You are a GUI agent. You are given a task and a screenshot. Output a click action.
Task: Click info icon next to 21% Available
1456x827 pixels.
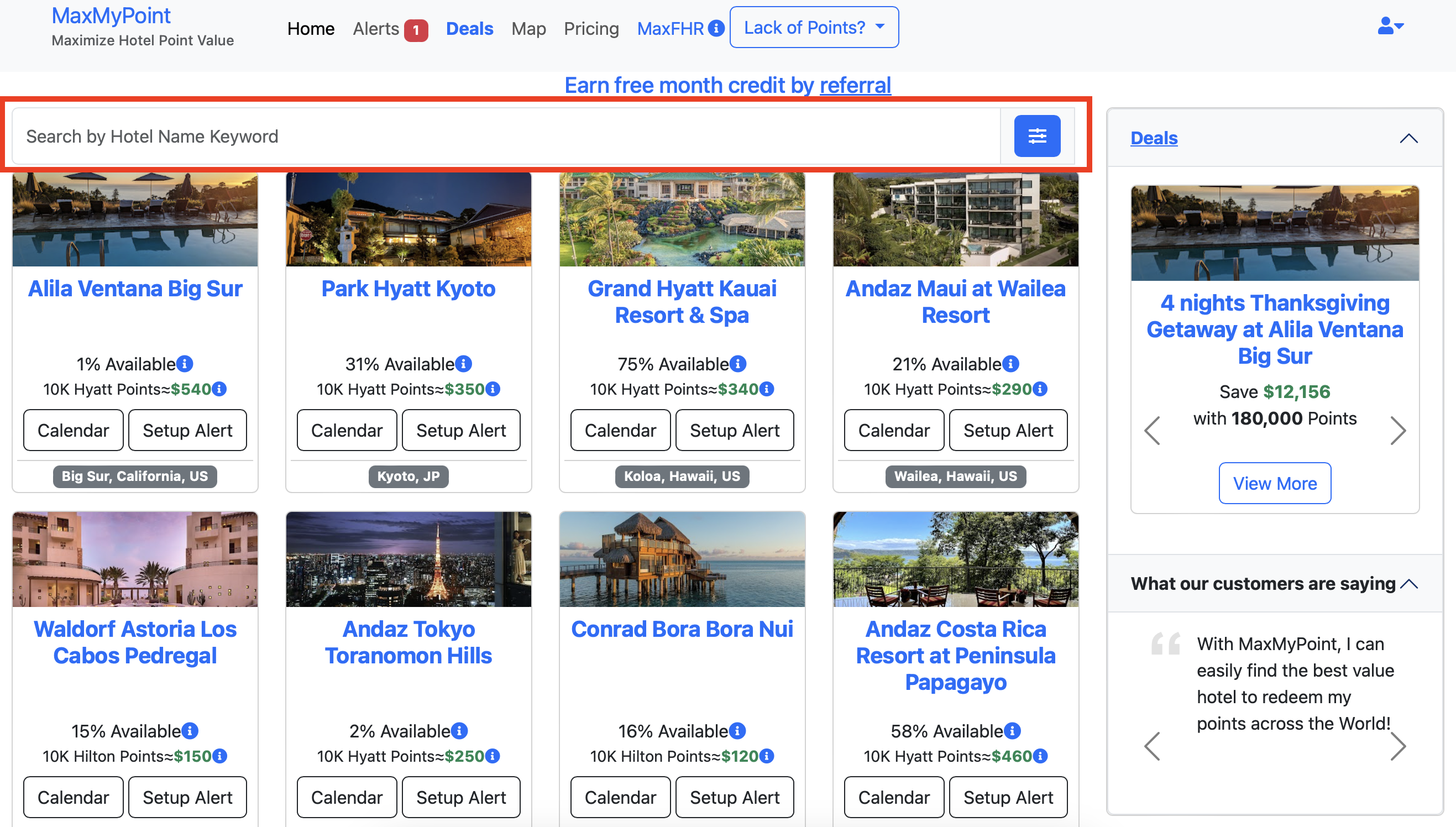point(1011,364)
